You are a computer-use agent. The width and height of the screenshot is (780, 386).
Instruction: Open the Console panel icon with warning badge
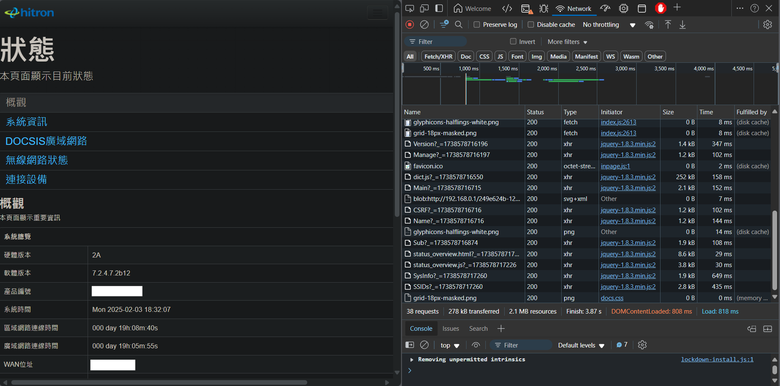(x=526, y=8)
